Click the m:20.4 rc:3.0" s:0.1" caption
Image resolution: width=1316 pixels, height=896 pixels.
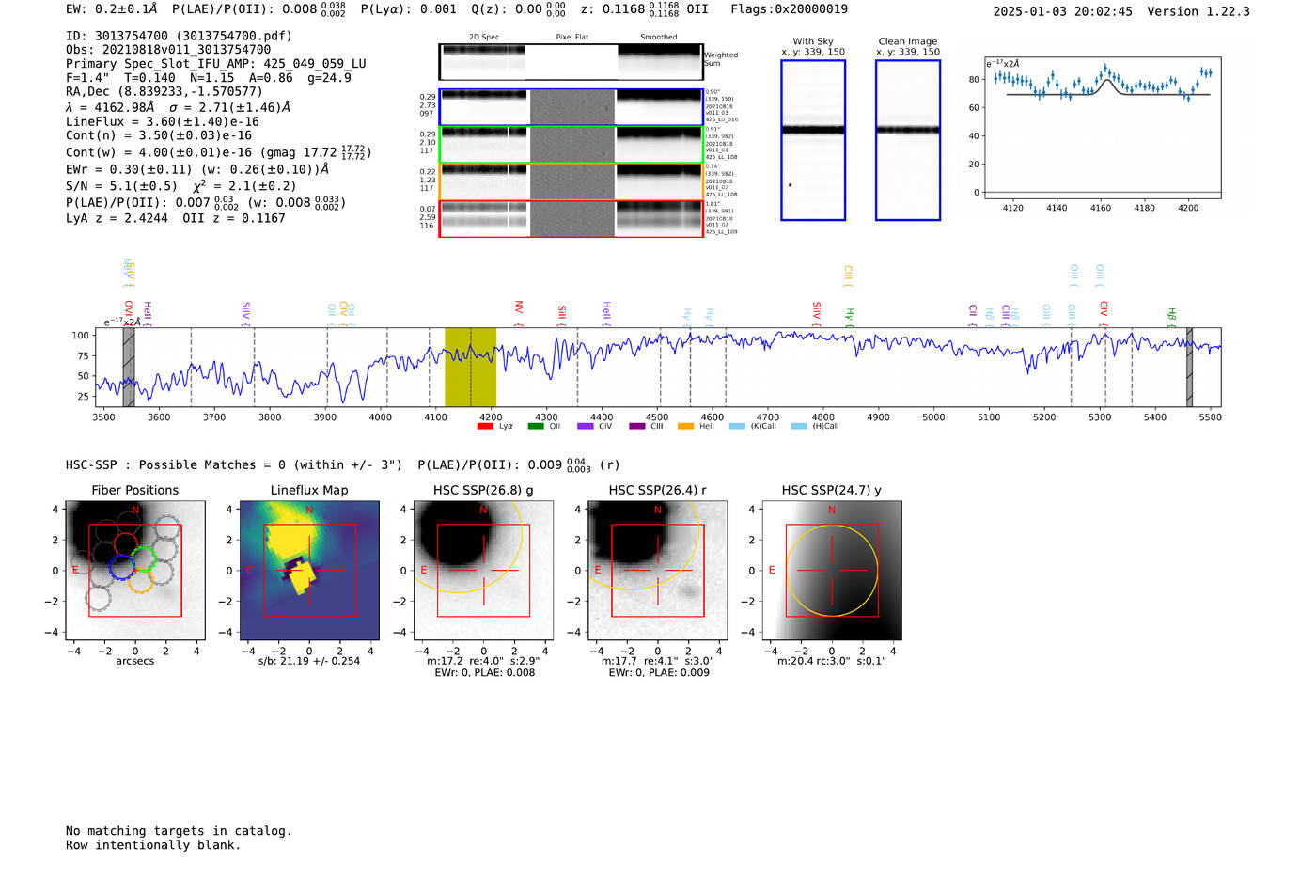point(832,661)
